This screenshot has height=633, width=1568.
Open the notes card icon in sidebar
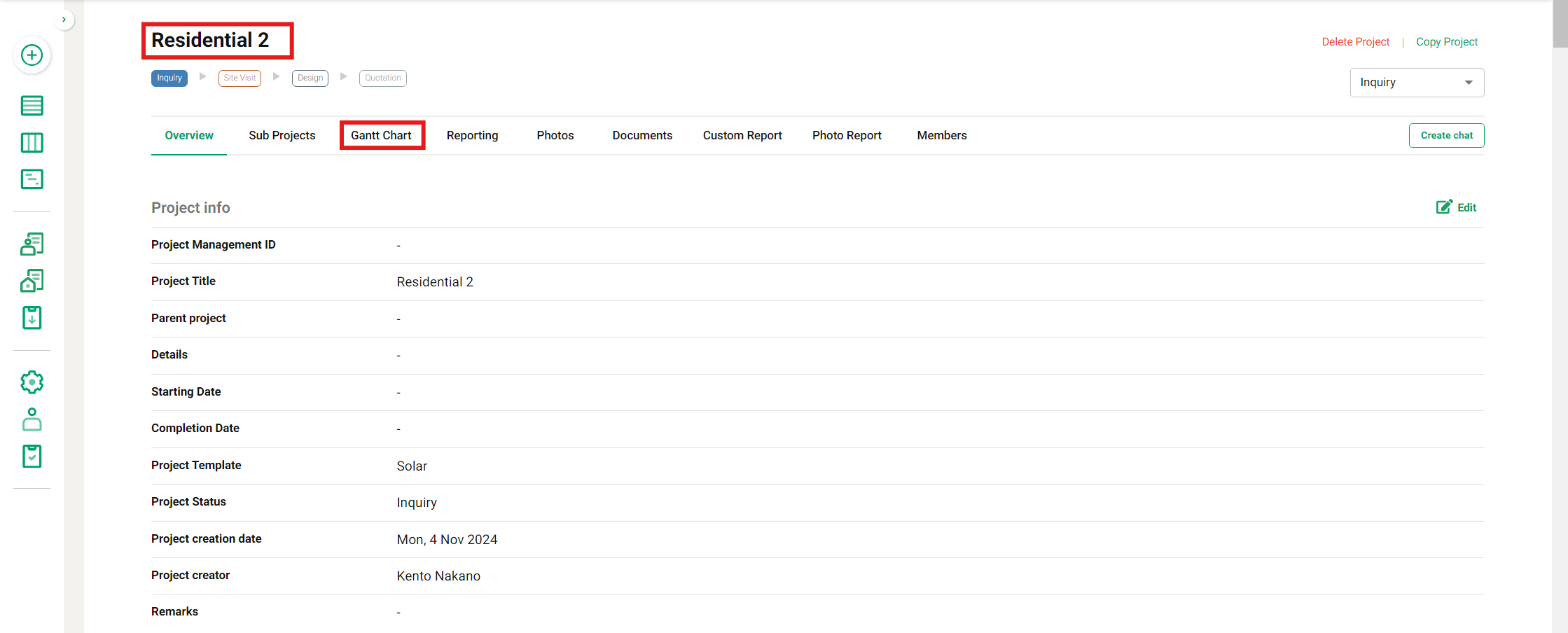(32, 179)
